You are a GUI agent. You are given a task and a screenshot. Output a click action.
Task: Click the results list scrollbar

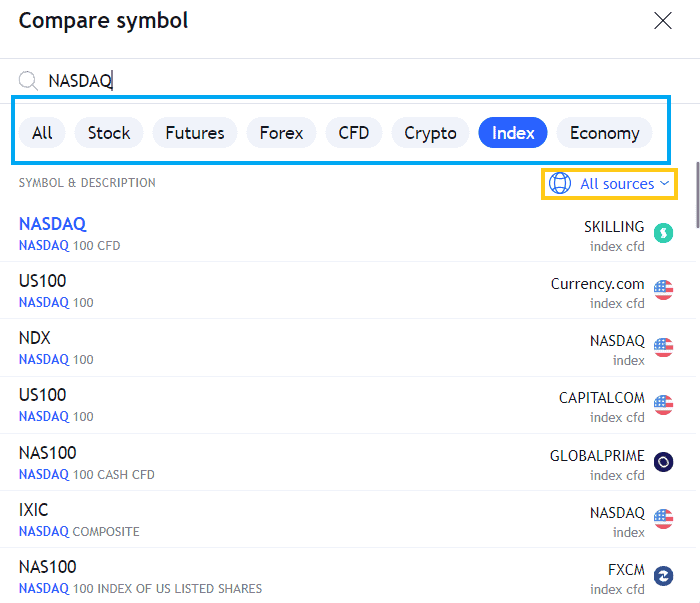click(697, 195)
